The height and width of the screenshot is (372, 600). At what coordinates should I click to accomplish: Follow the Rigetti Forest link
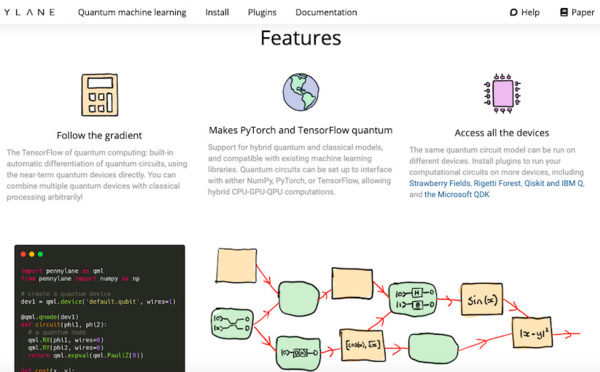coord(497,183)
